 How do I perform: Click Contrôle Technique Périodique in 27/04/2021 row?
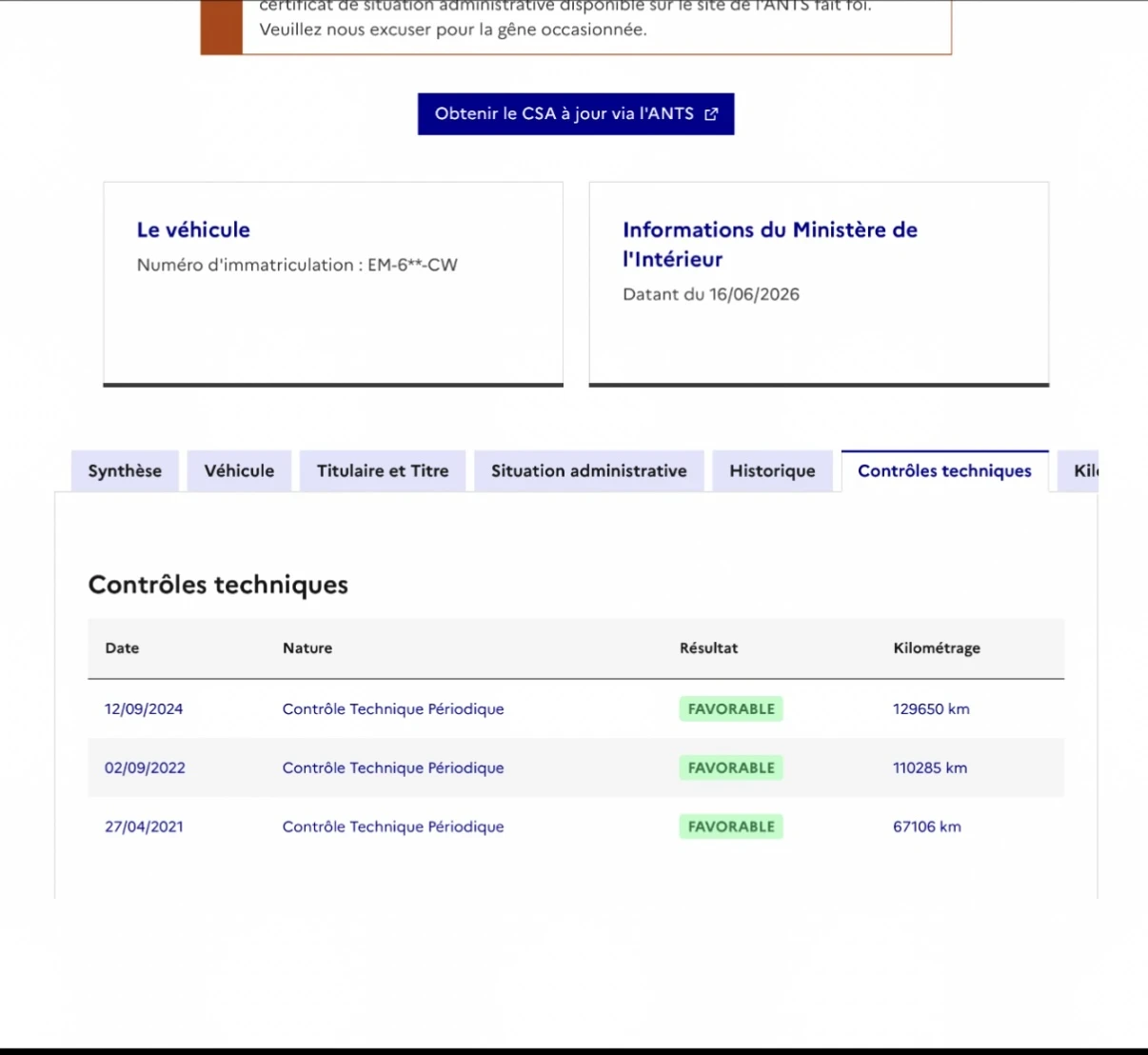(393, 827)
